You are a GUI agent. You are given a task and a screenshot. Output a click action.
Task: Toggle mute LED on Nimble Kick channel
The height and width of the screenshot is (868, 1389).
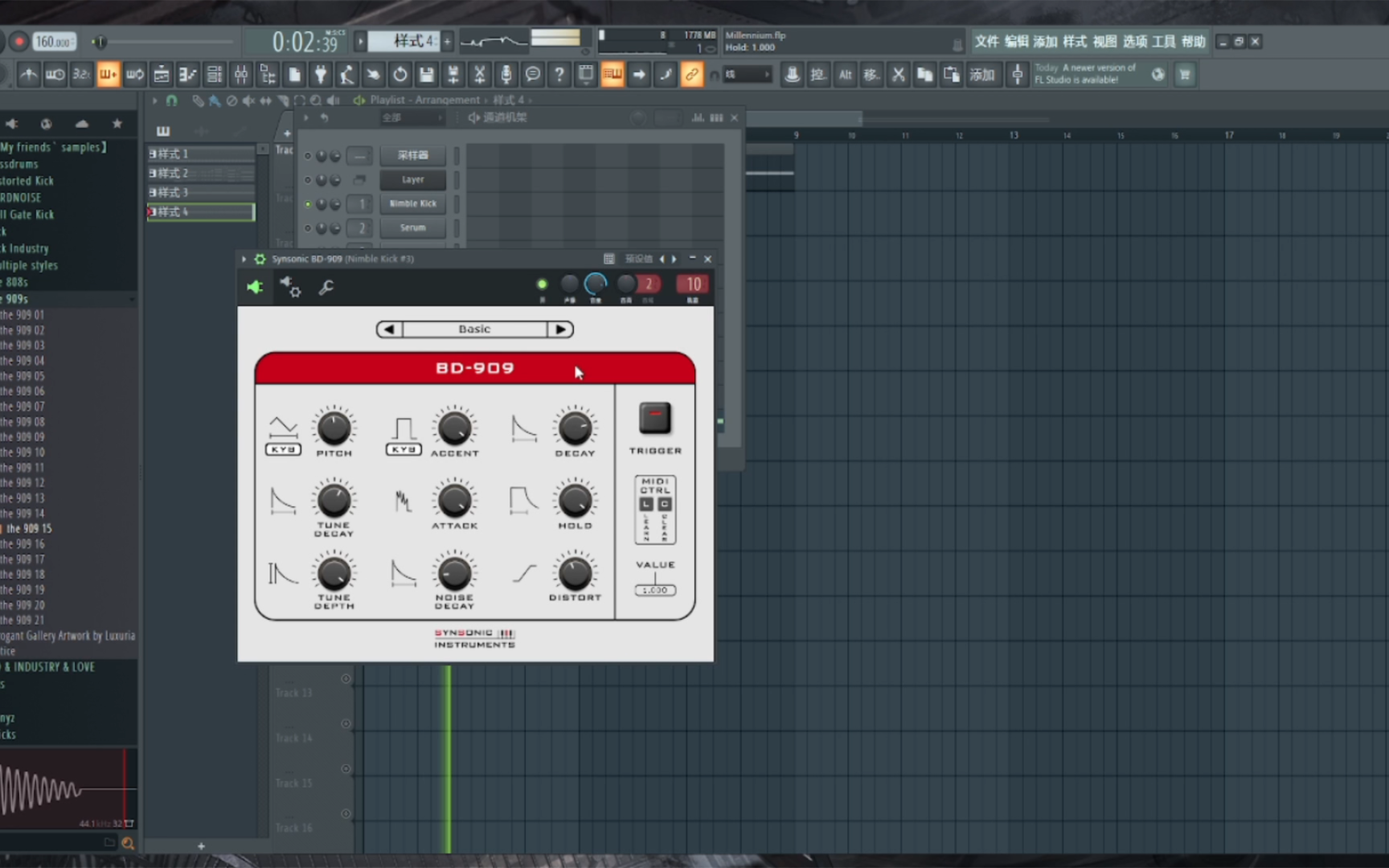[308, 204]
